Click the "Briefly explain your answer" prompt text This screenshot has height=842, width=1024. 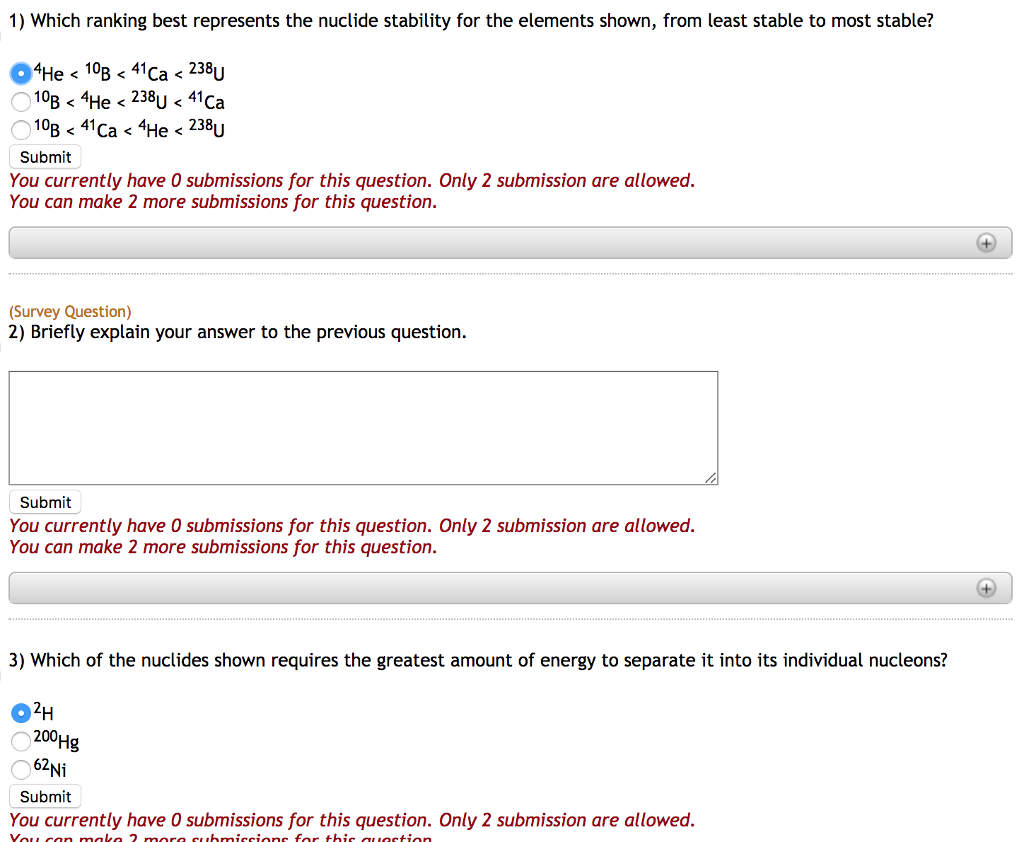click(237, 332)
